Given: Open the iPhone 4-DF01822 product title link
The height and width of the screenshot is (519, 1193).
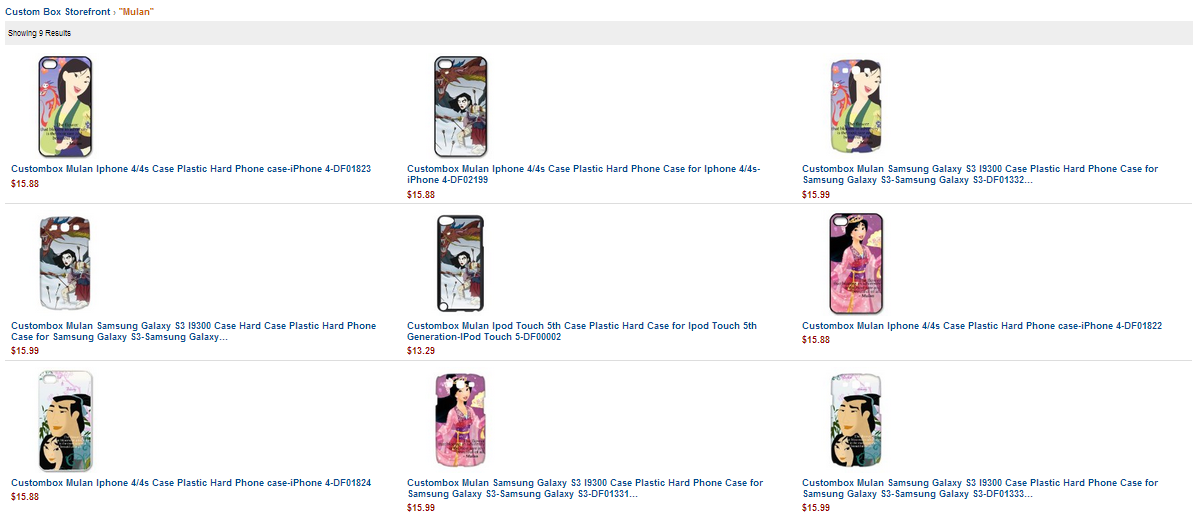Looking at the screenshot, I should click(x=981, y=326).
